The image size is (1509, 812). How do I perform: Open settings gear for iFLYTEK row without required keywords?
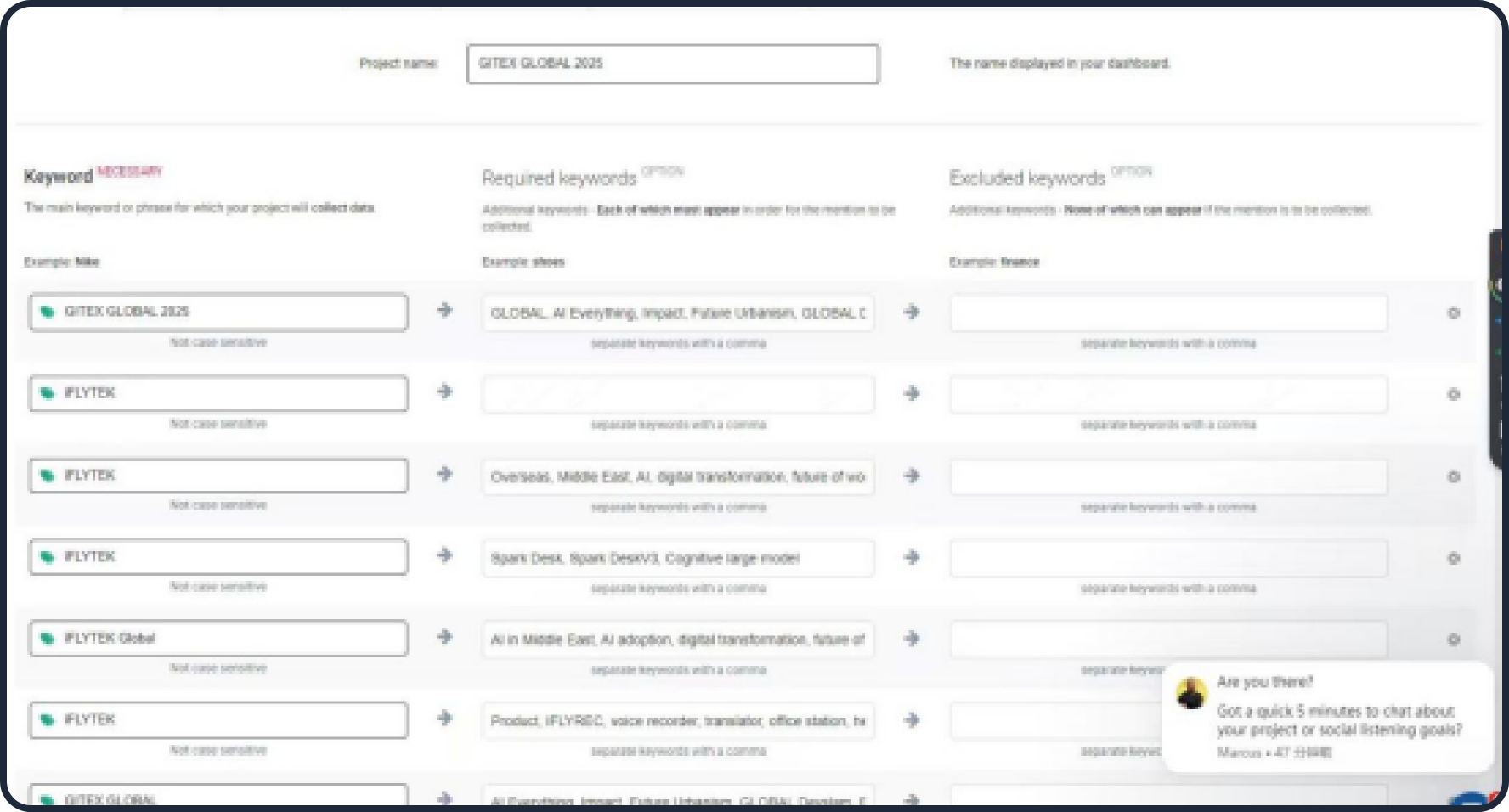point(1453,395)
